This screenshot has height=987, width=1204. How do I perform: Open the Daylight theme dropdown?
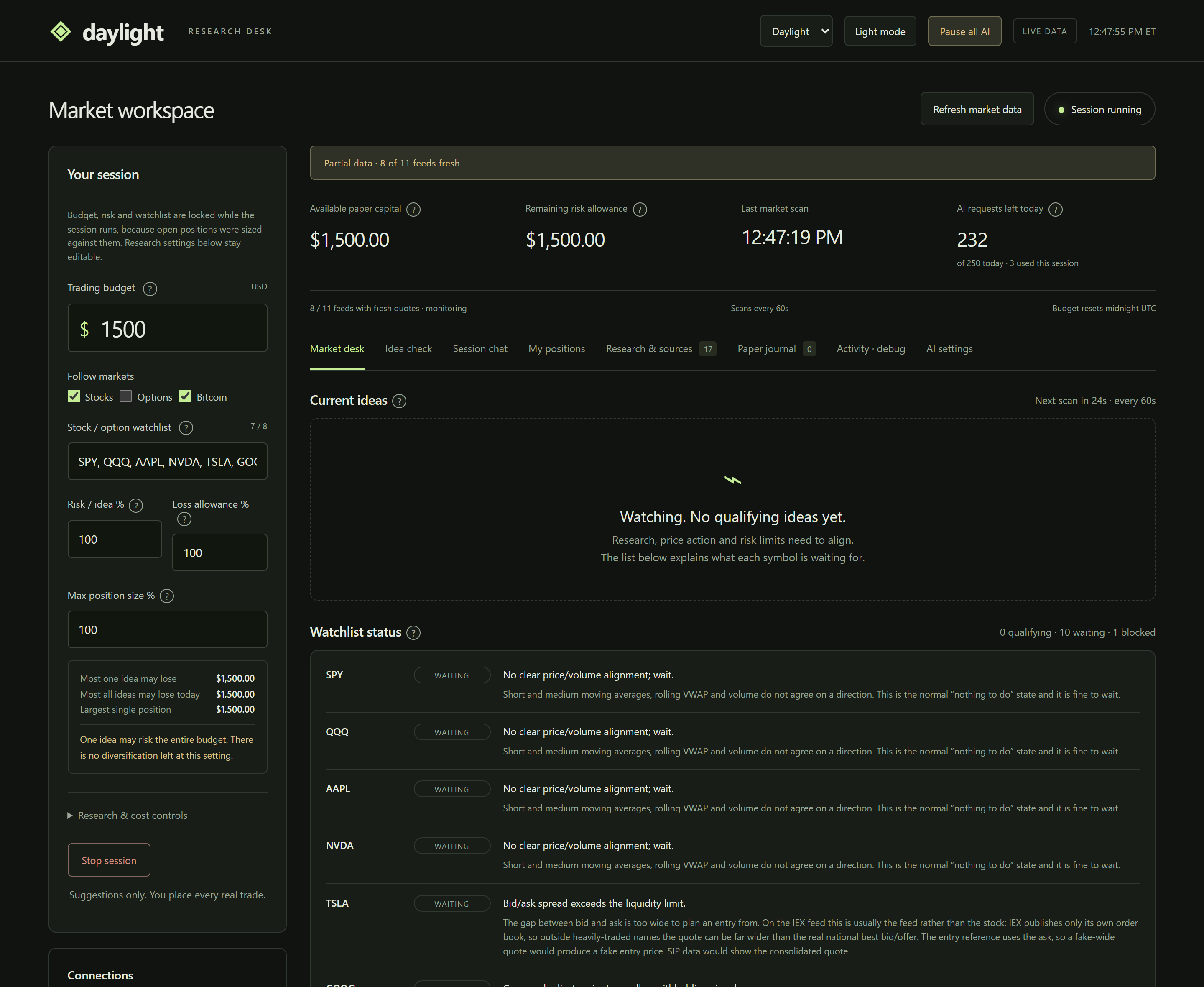796,31
